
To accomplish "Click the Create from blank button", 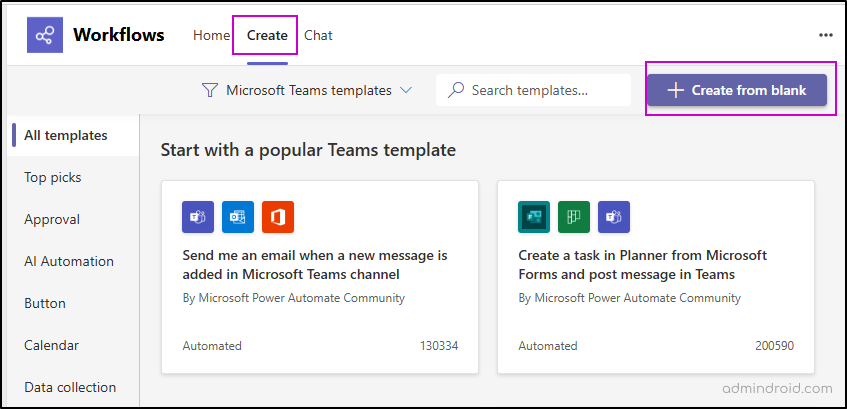I will [737, 90].
